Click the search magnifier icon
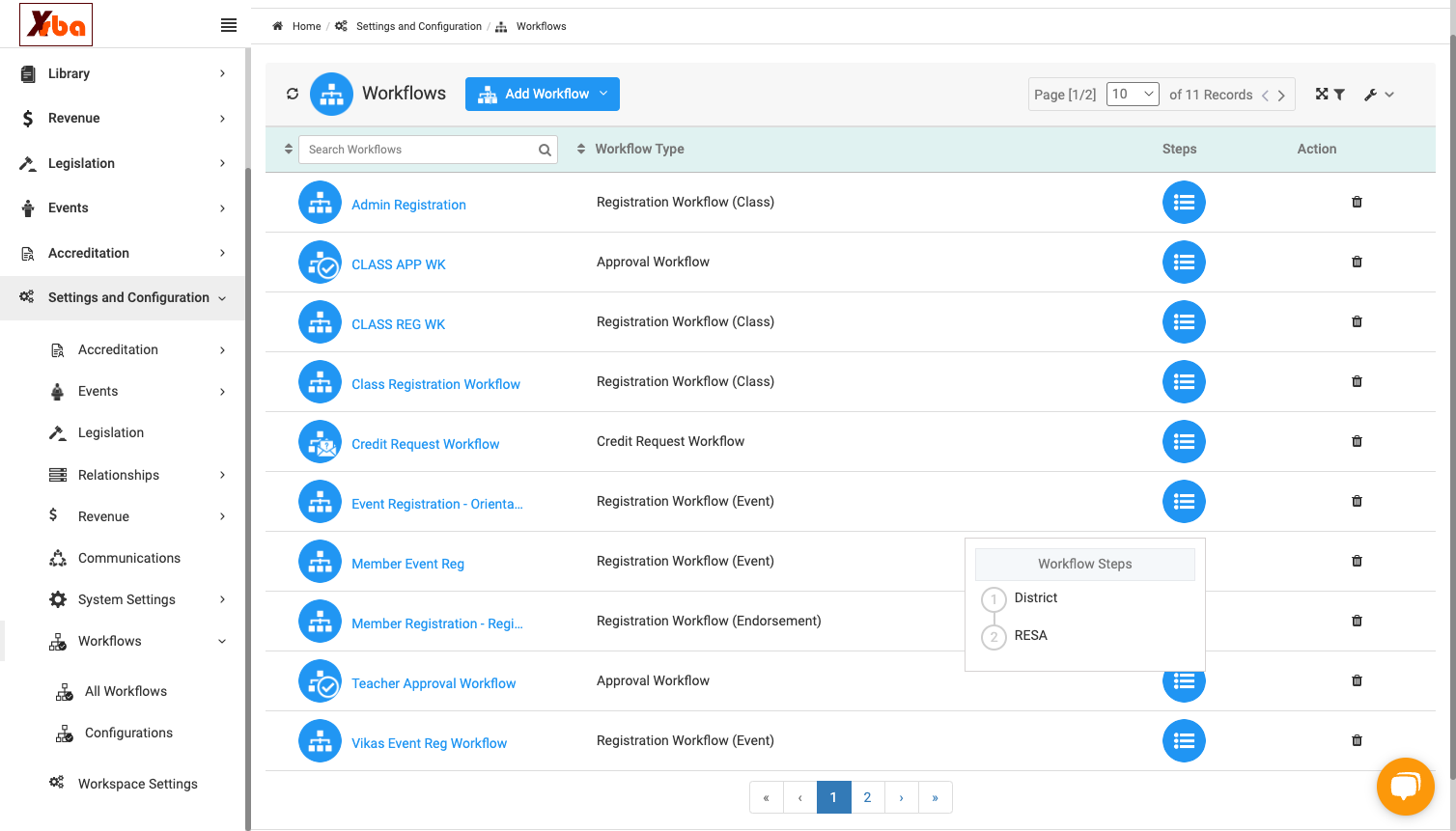Image resolution: width=1456 pixels, height=831 pixels. 545,150
